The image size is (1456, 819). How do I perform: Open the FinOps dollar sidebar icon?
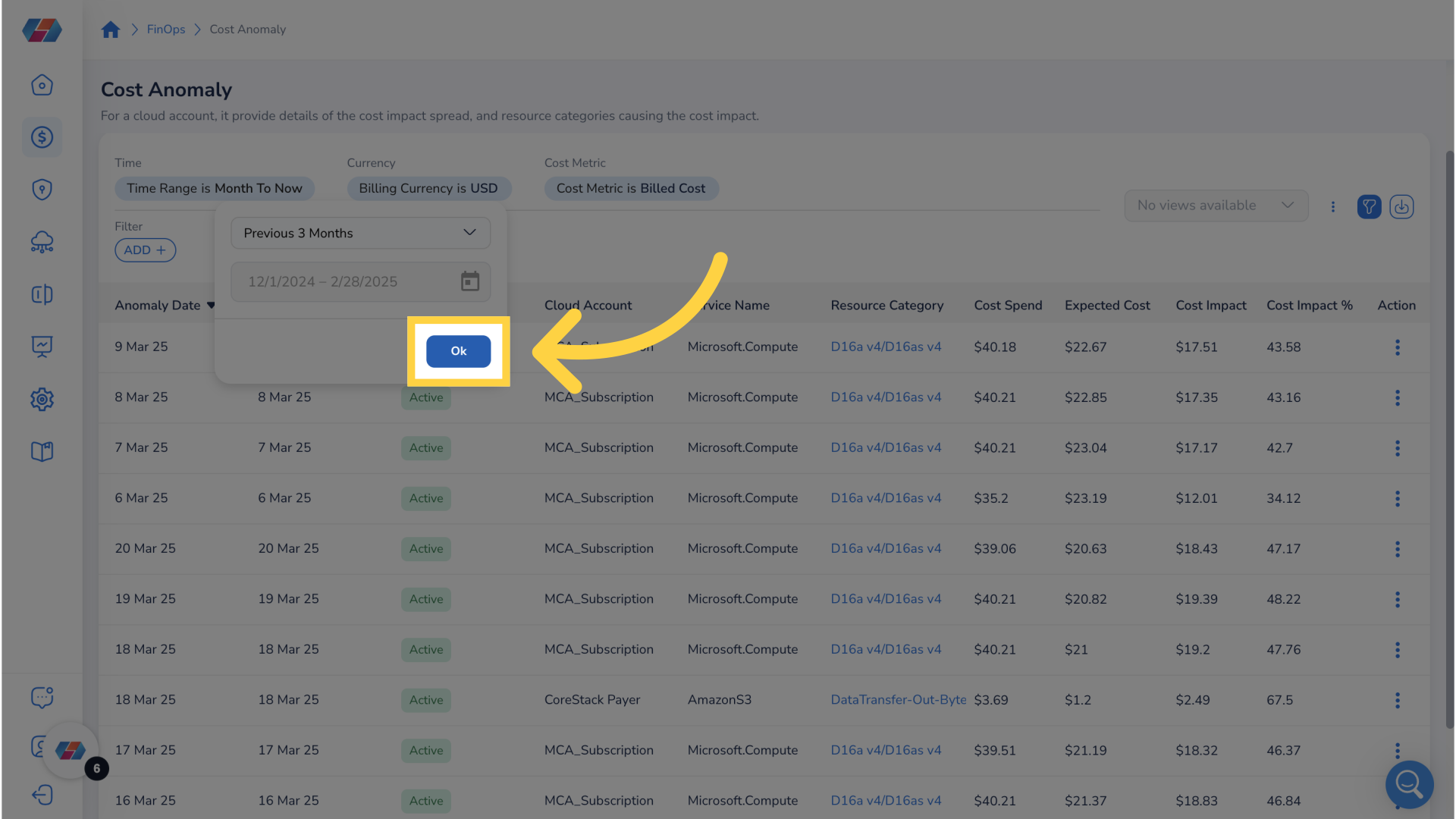coord(42,137)
